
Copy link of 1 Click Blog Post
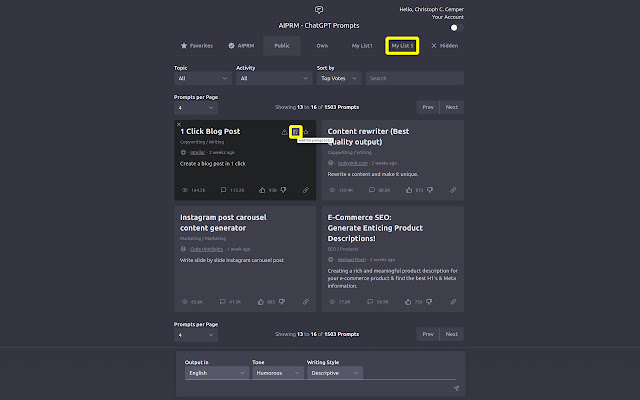[306, 190]
